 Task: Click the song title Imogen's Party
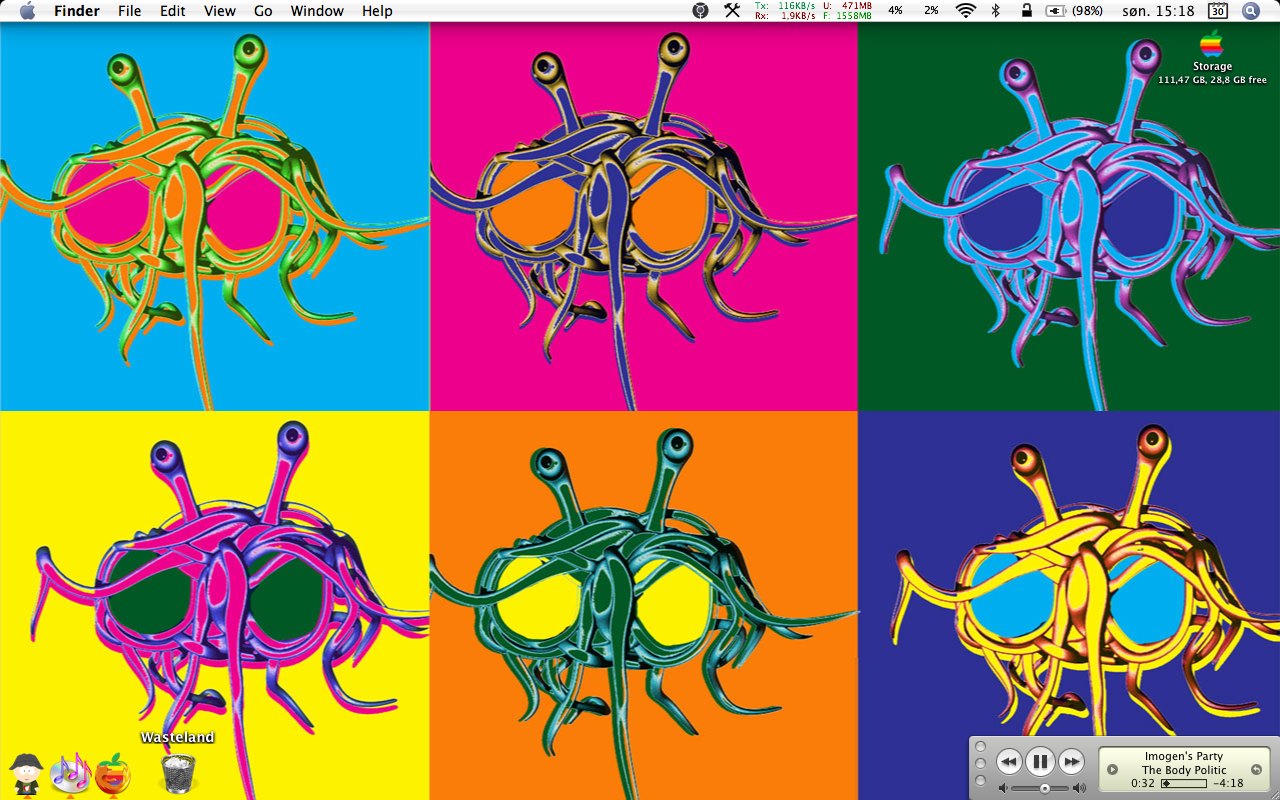1184,757
